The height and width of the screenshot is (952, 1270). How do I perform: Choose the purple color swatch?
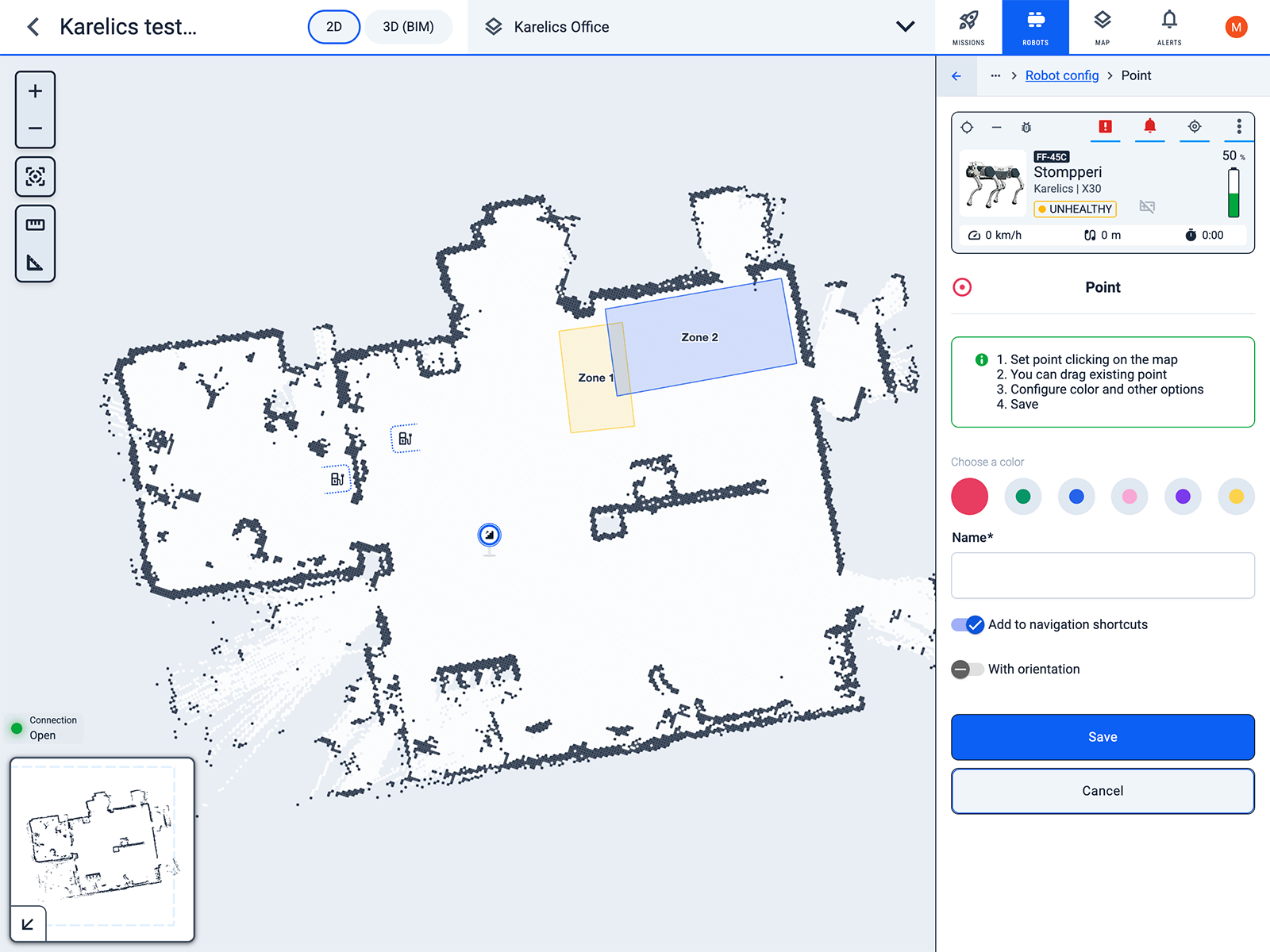[1183, 497]
